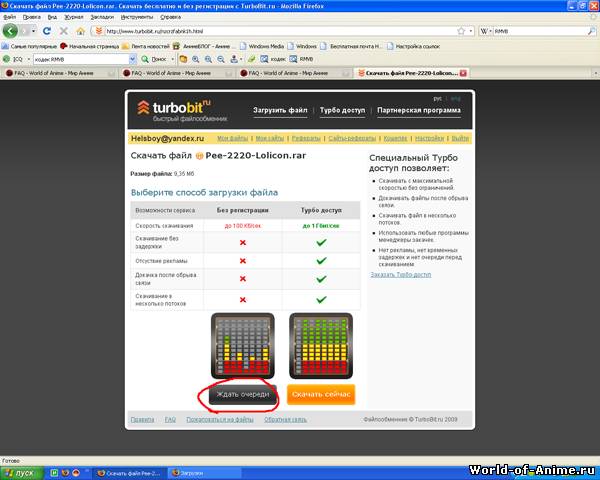Image resolution: width=600 pixels, height=480 pixels.
Task: Click the Заказать Турбо доступ link
Action: [x=401, y=275]
